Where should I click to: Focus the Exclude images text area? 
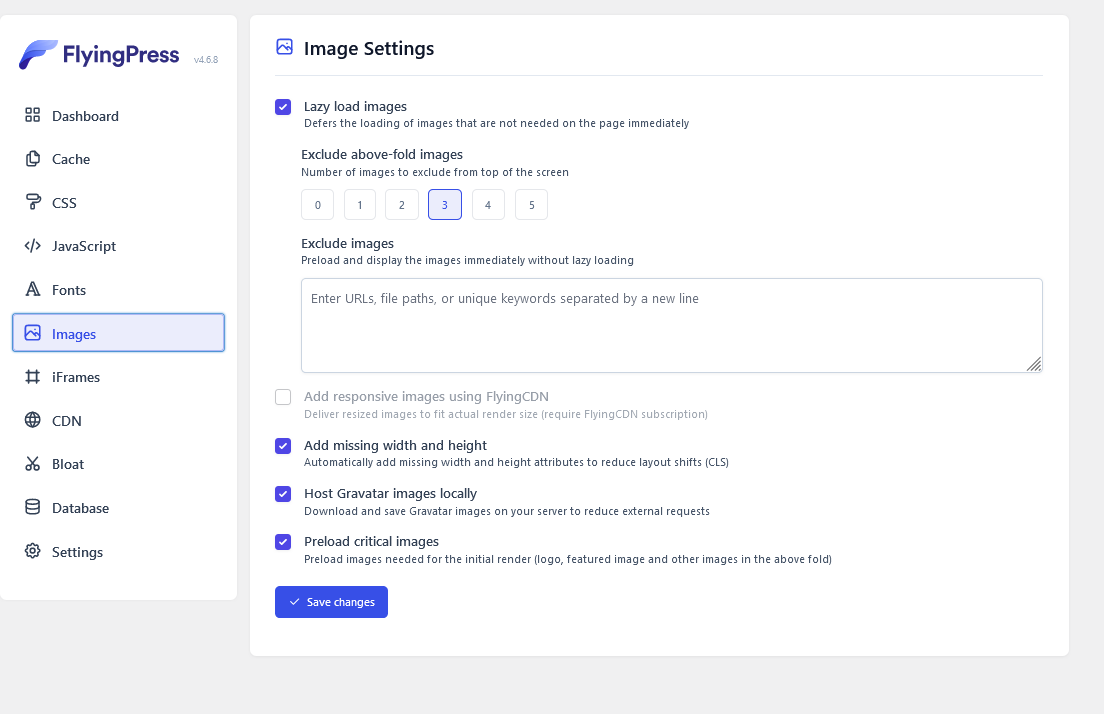(672, 325)
